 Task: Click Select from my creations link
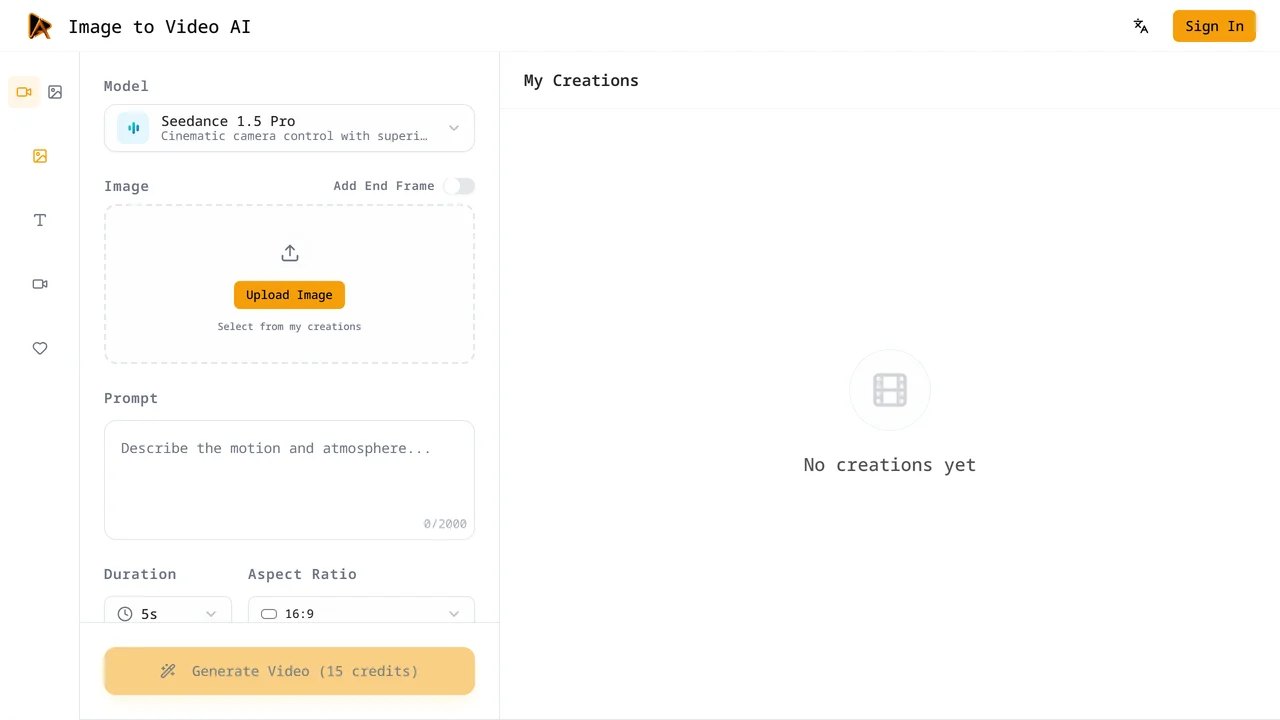pos(289,326)
